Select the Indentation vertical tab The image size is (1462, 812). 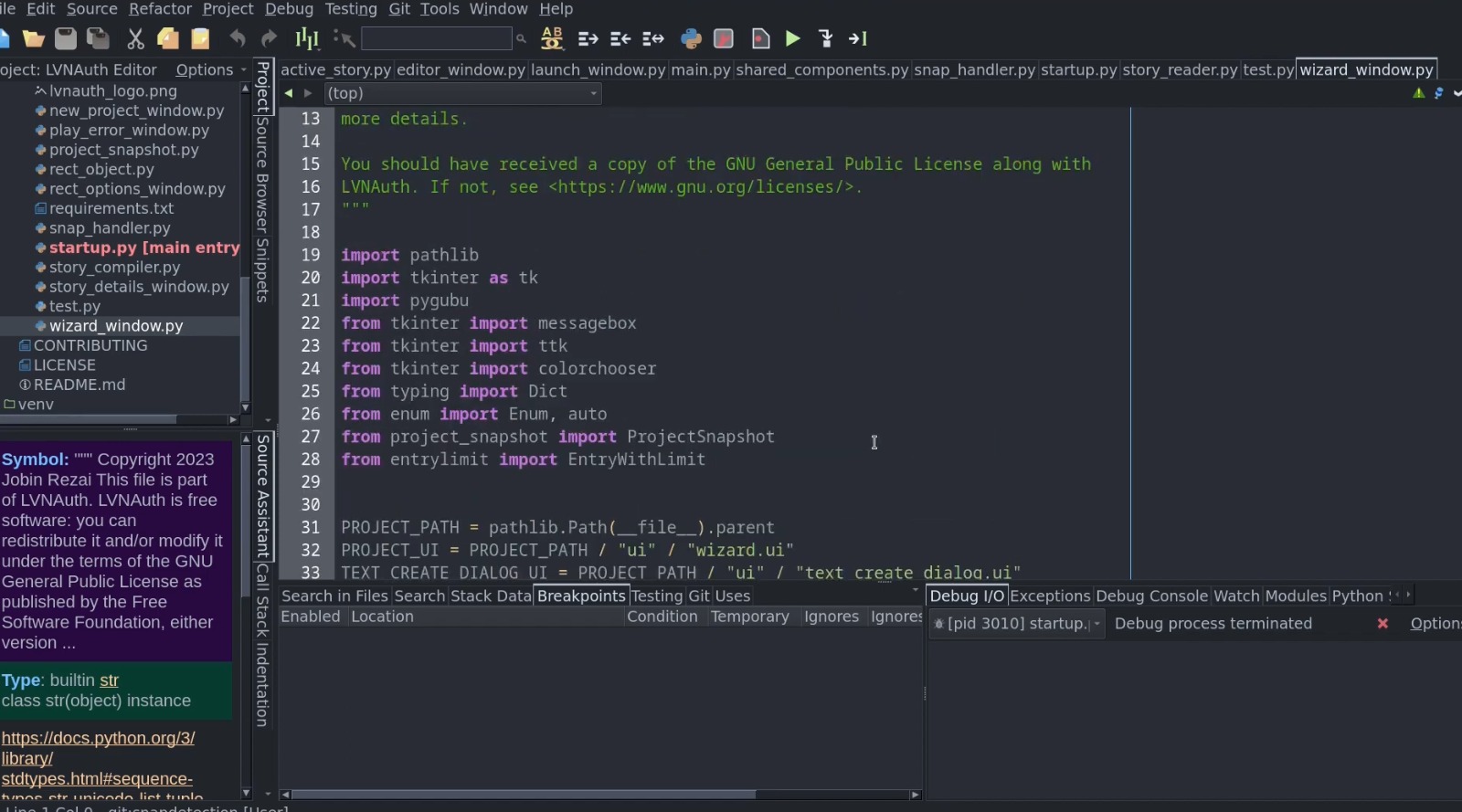click(262, 685)
